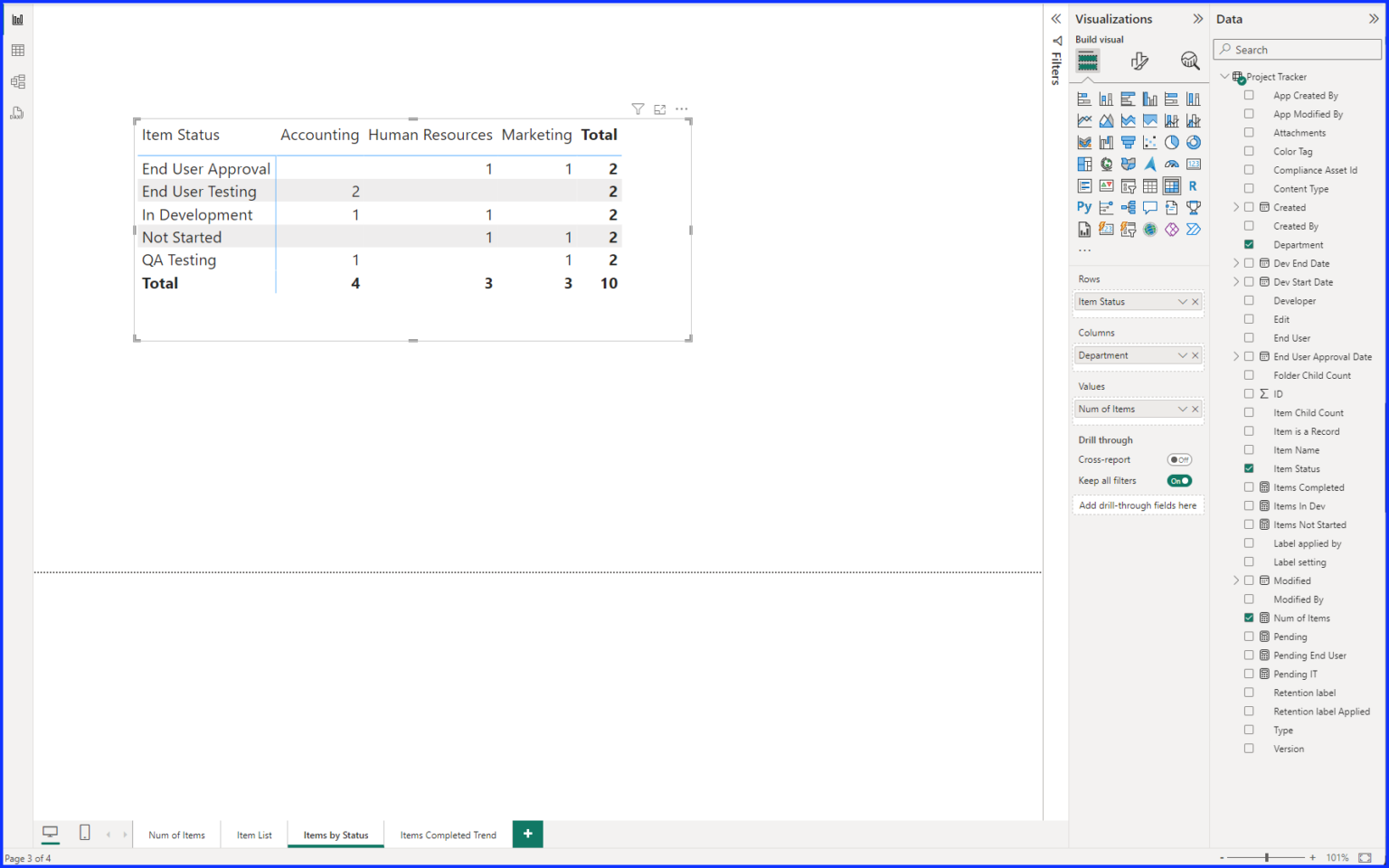Open the focus mode icon above the matrix

(659, 108)
